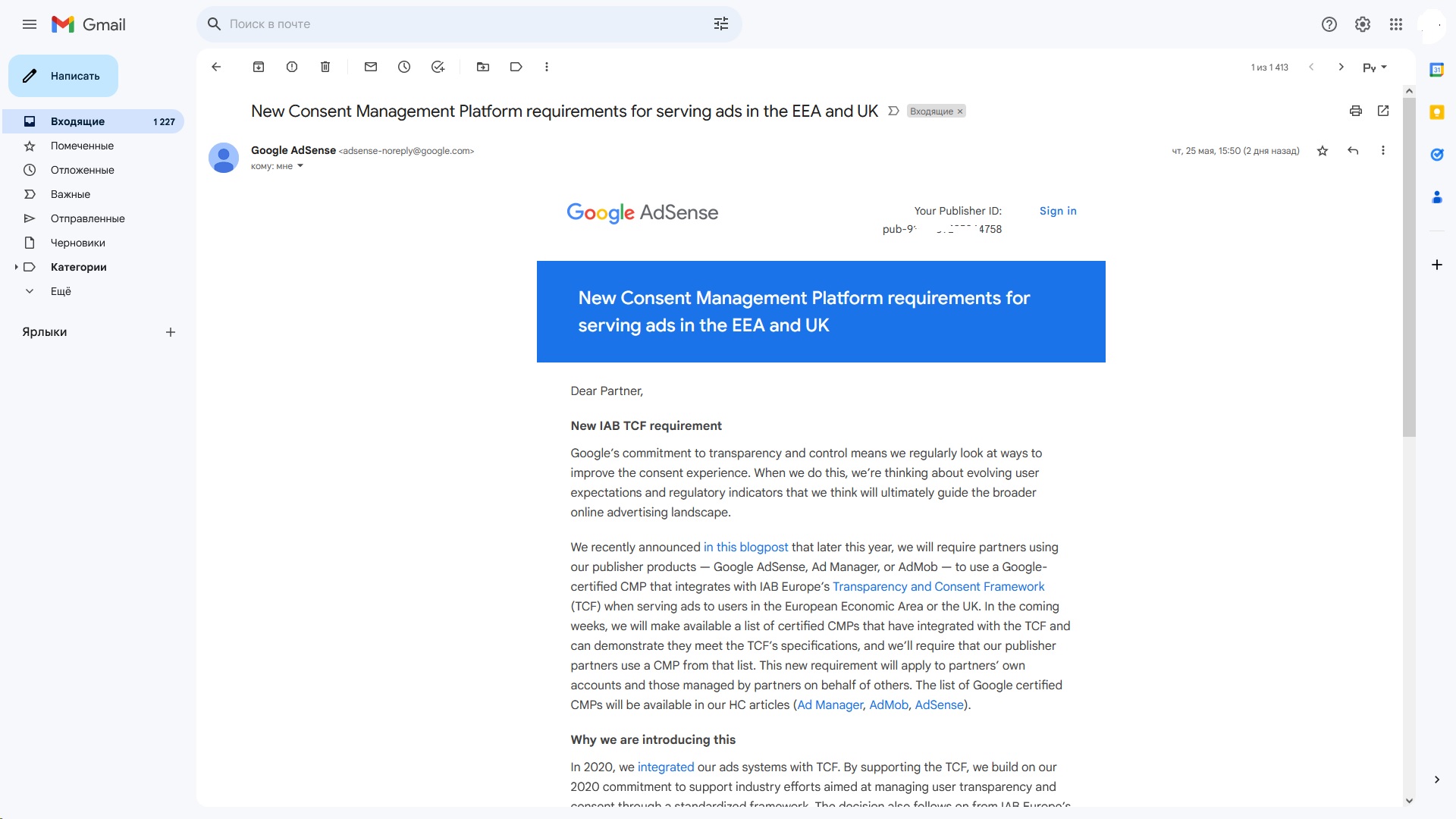Delete this email with trash icon
The height and width of the screenshot is (819, 1456).
click(x=325, y=67)
